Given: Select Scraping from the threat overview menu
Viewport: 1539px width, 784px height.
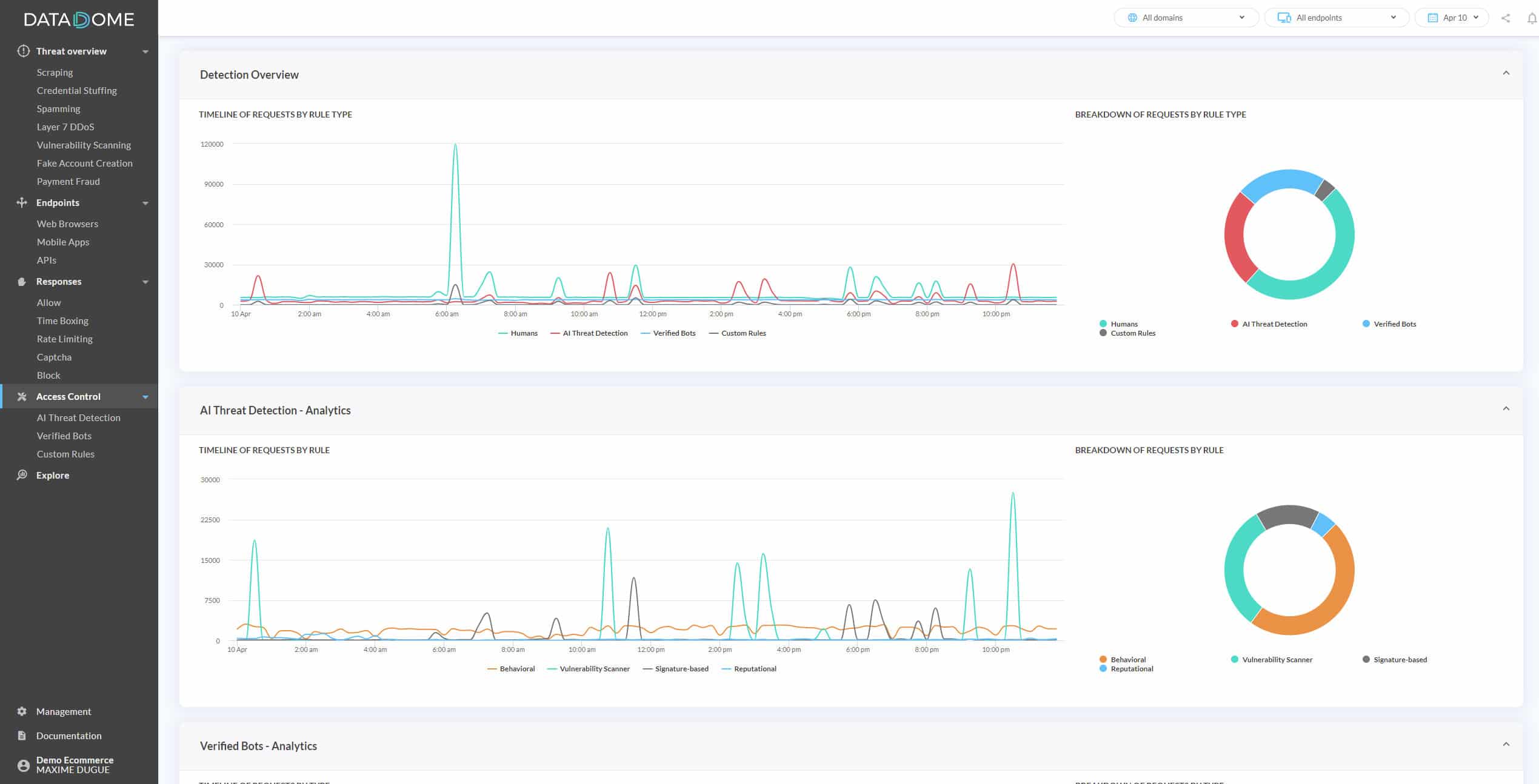Looking at the screenshot, I should 54,72.
